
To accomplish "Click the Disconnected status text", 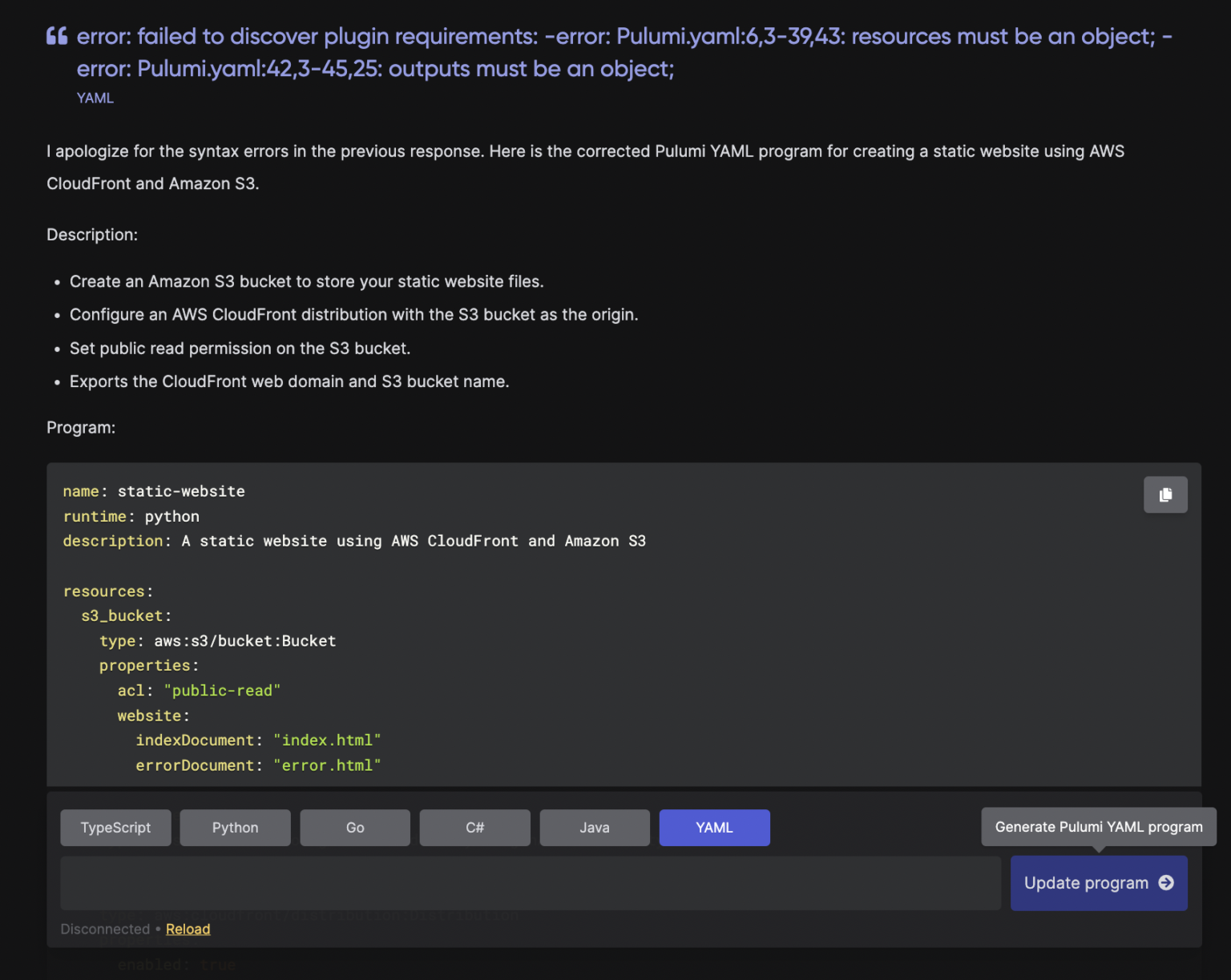I will click(x=105, y=929).
